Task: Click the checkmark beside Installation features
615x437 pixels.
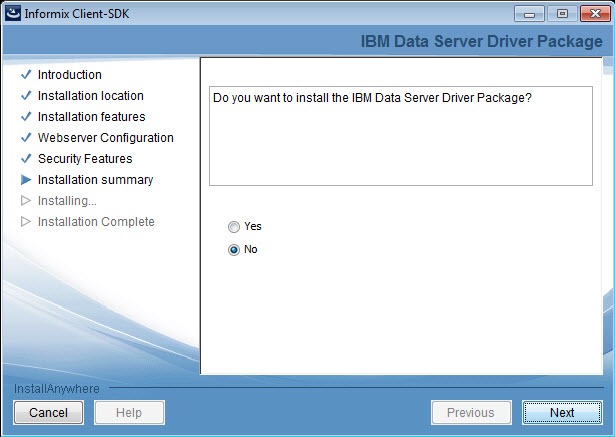Action: [x=26, y=117]
